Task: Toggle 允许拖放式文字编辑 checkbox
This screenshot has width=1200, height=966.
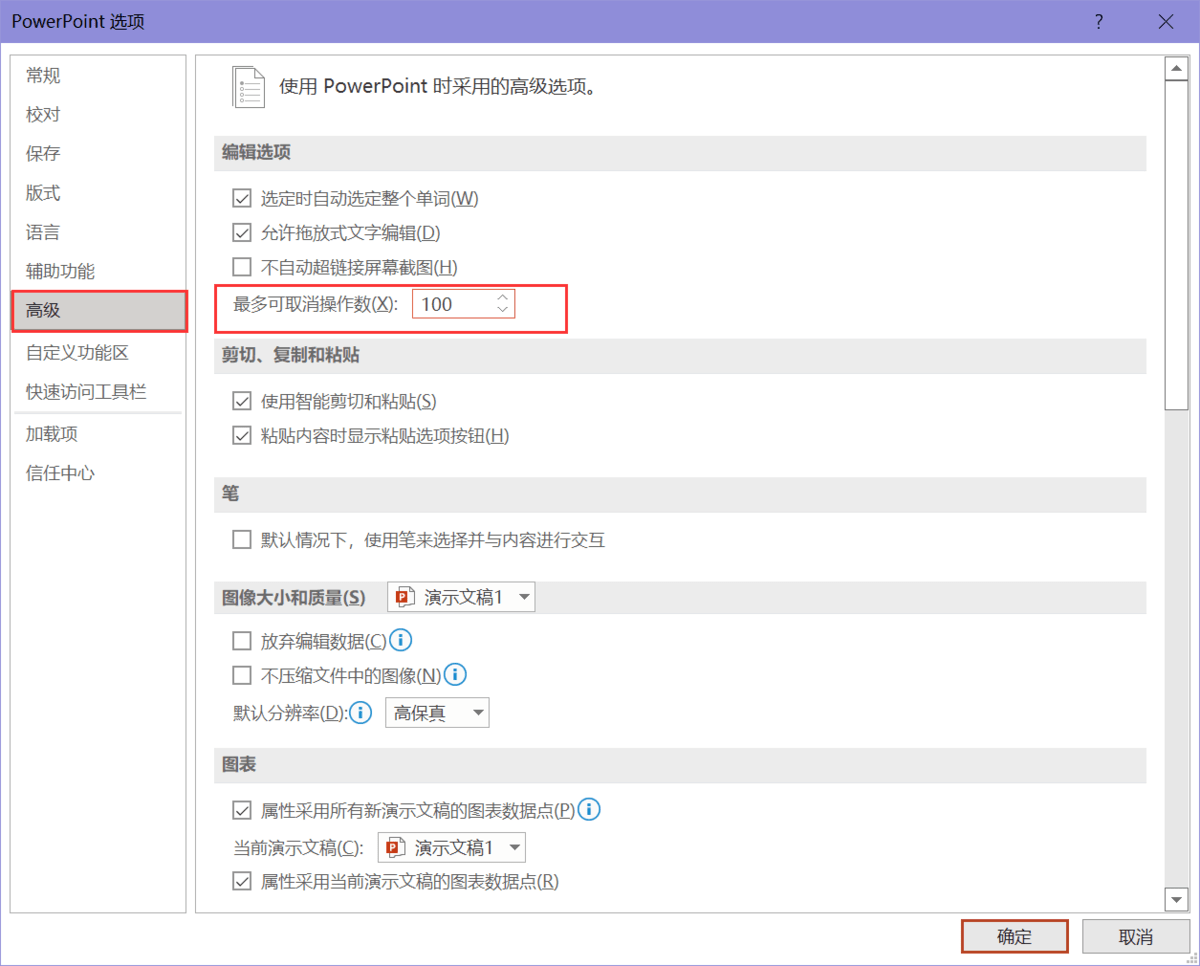Action: click(241, 233)
